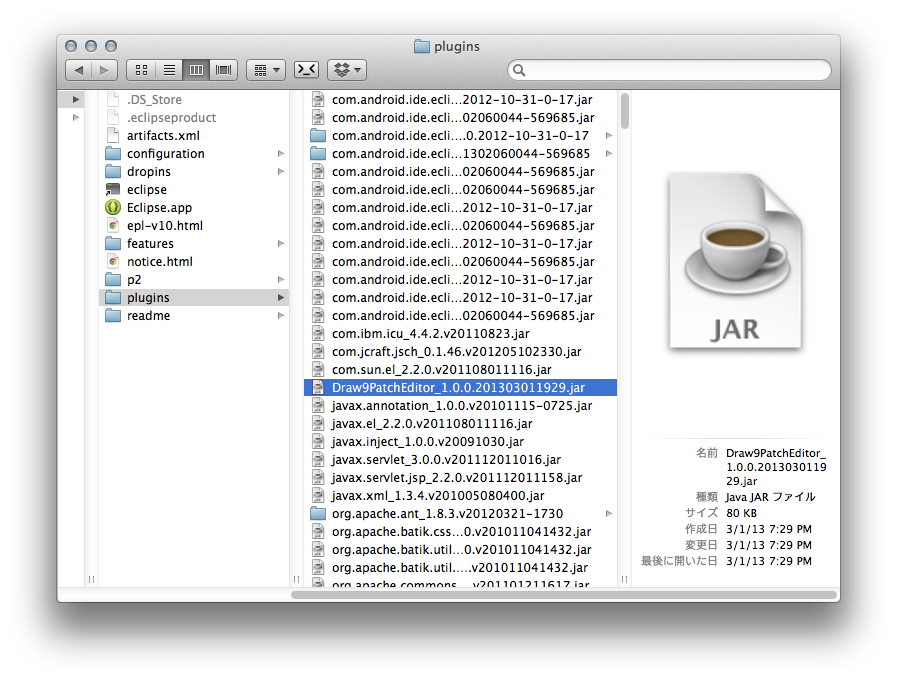Click the search magnifier icon

(519, 70)
